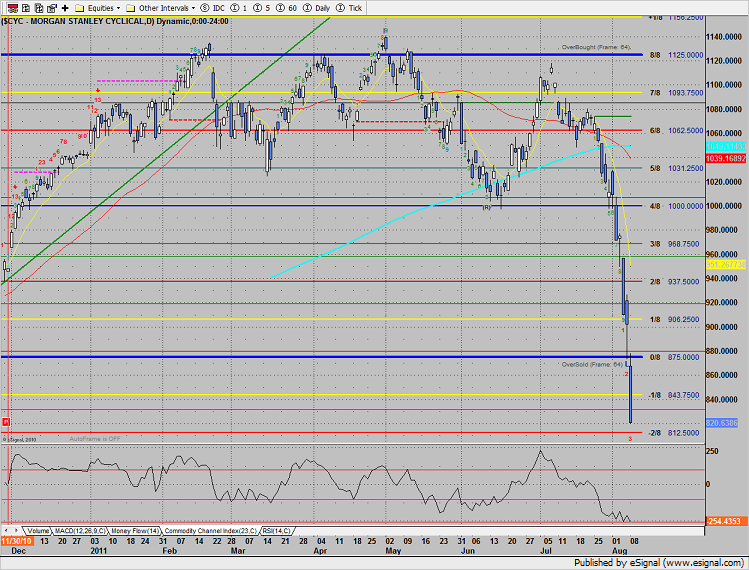Click the yellow 951 moving average price tag

pyautogui.click(x=726, y=264)
